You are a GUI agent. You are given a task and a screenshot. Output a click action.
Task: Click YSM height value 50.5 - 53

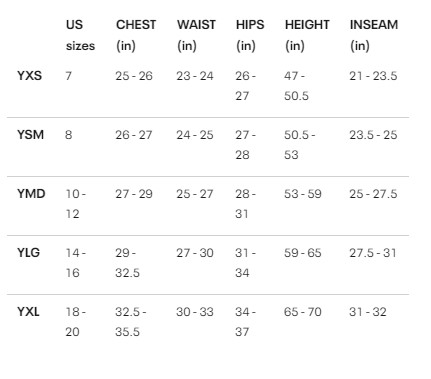300,145
